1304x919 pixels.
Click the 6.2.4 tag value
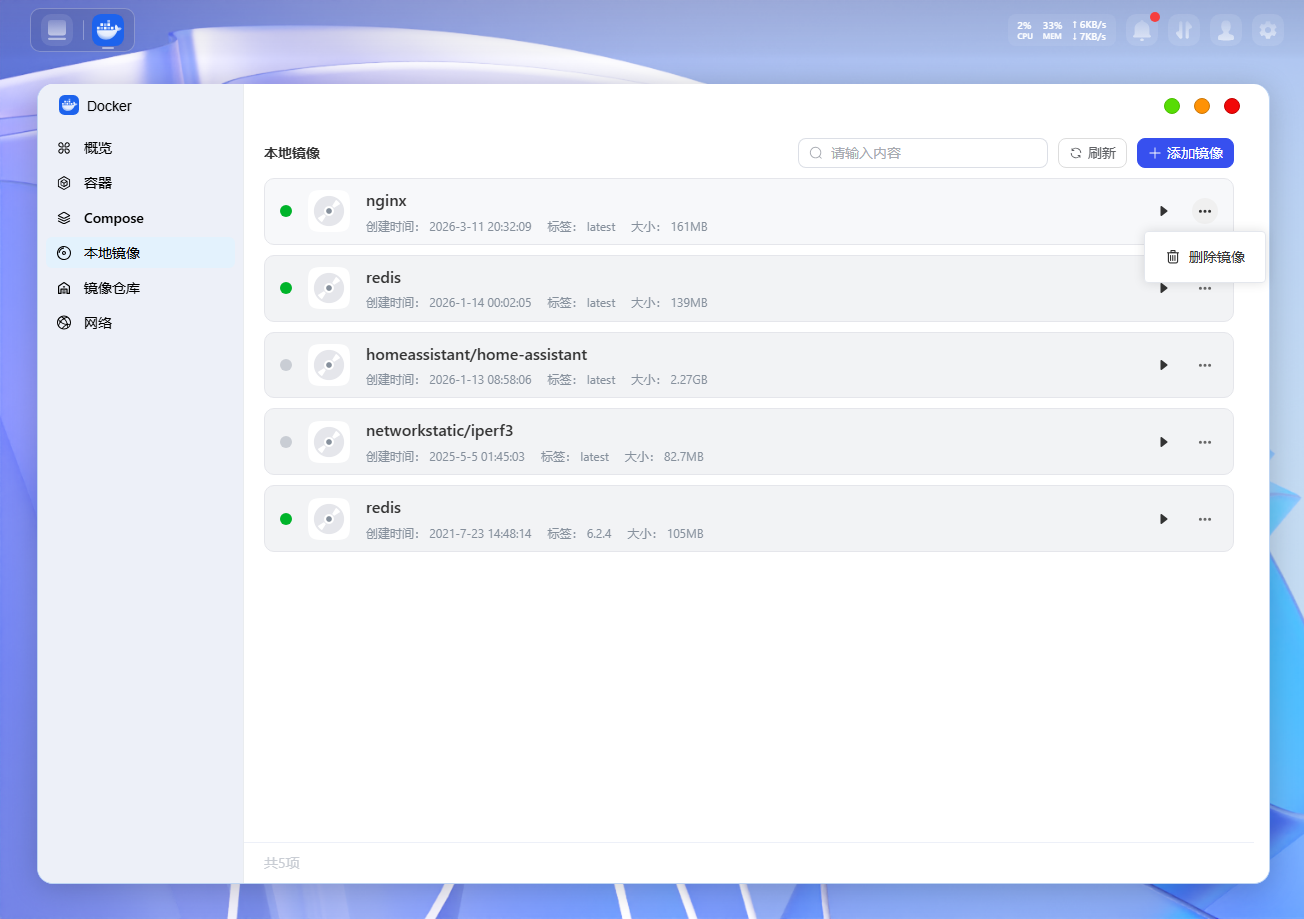(599, 534)
